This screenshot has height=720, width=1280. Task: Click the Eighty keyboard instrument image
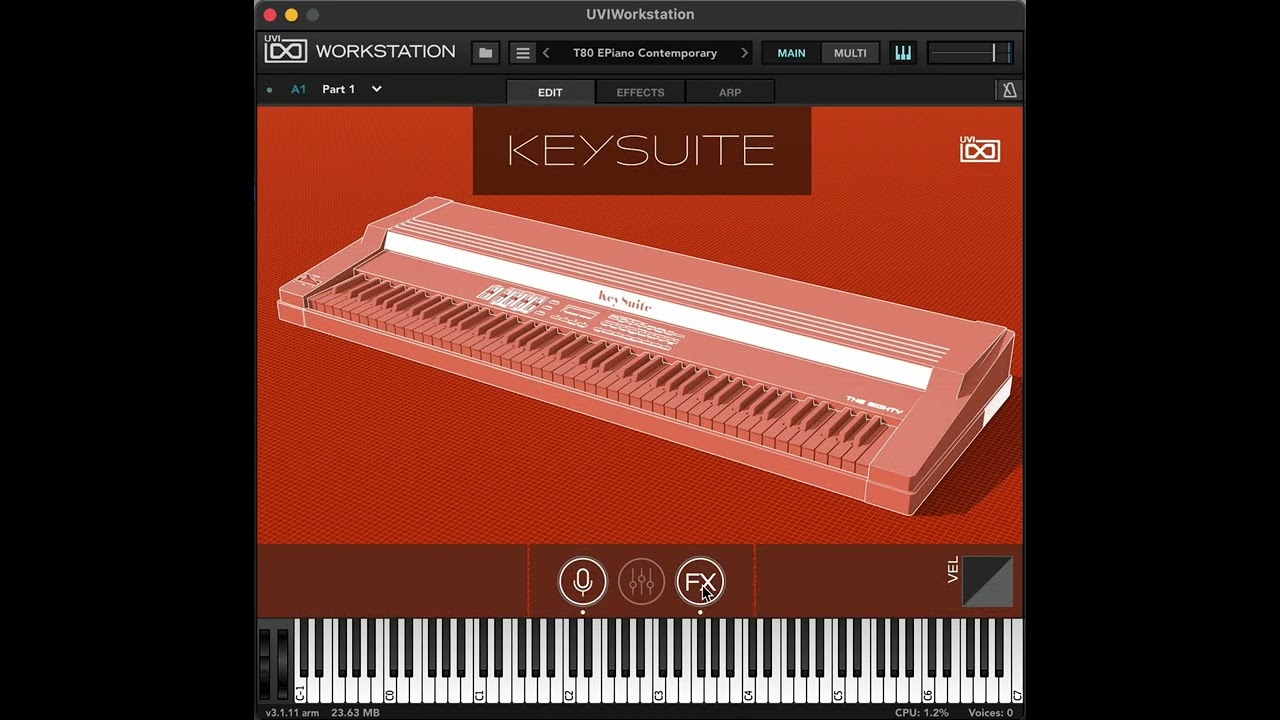tap(646, 355)
